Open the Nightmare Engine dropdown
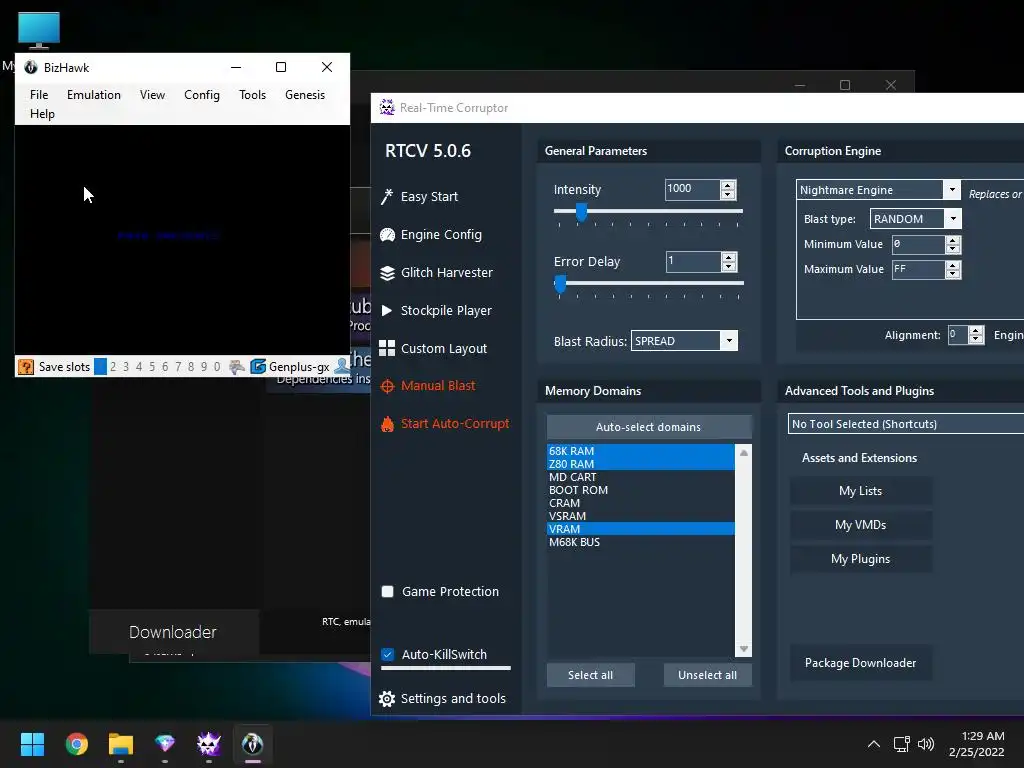 pos(952,190)
